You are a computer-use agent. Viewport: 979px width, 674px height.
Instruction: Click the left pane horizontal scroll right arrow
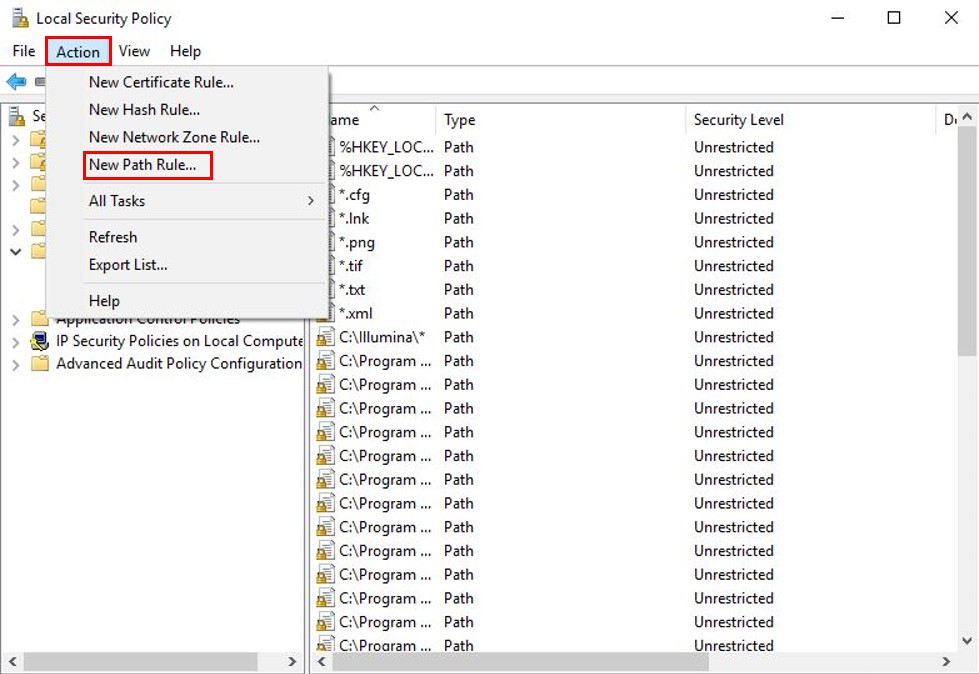[292, 662]
